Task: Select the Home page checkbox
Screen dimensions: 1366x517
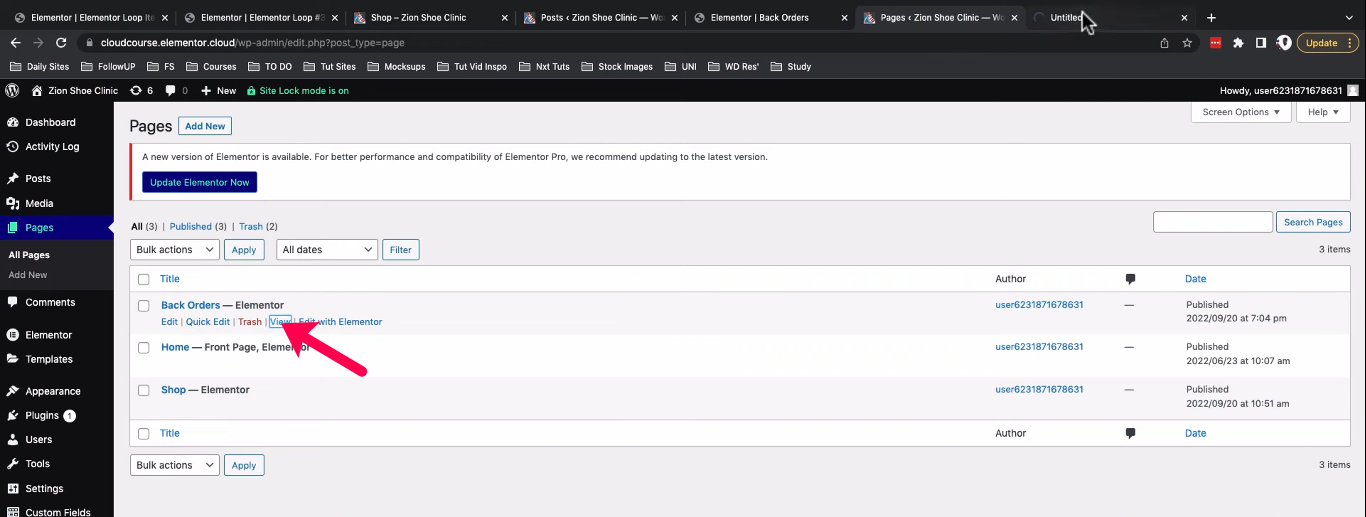Action: click(x=143, y=347)
